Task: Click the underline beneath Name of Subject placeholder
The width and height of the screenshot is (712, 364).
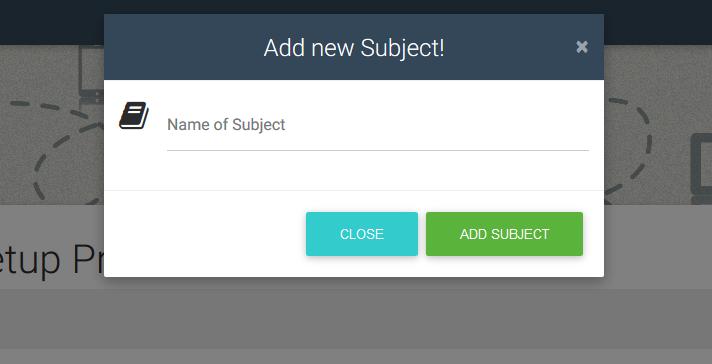Action: coord(378,150)
